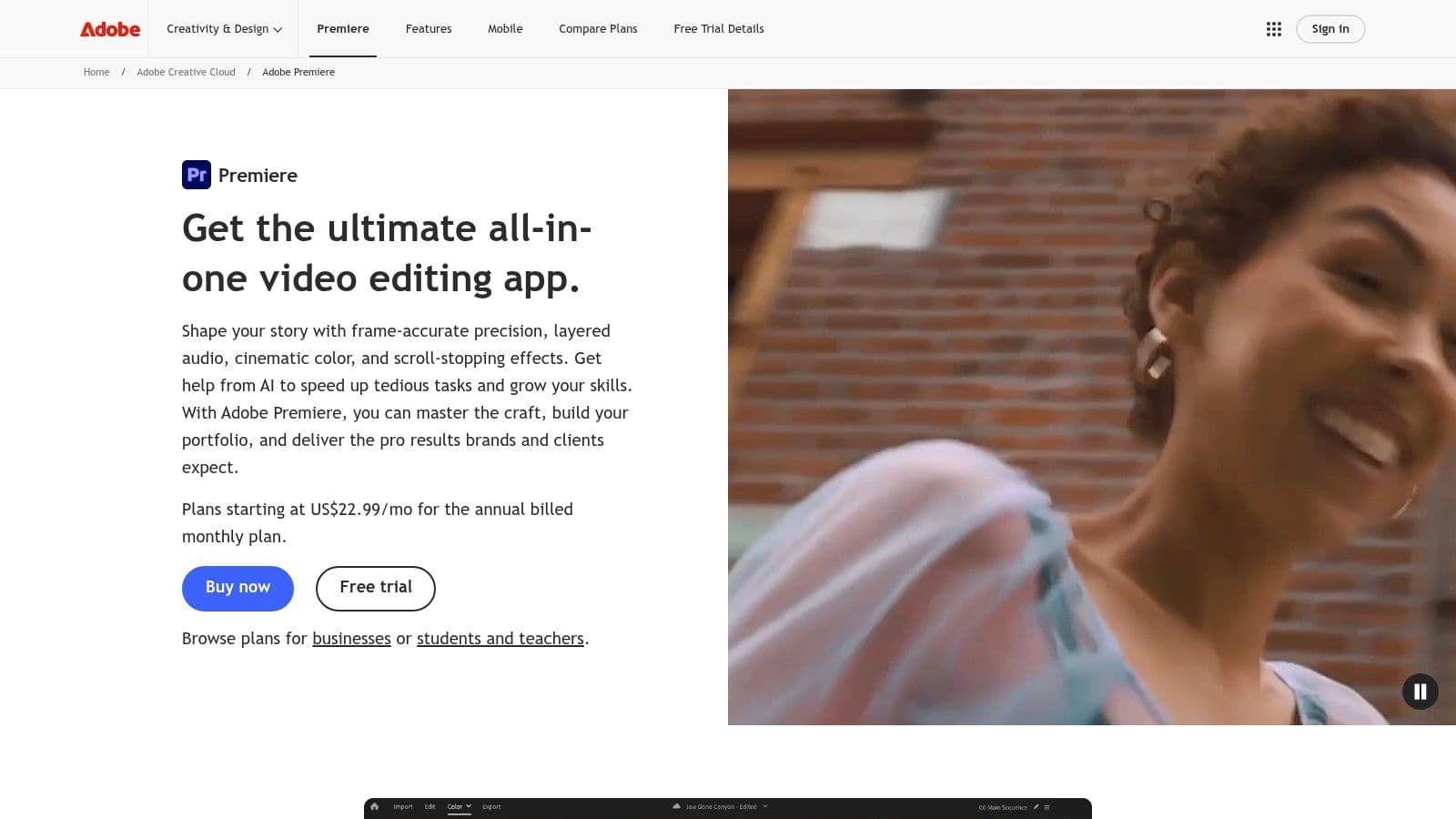Click the cloud icon beside Jaw Bone Canyon

click(676, 806)
